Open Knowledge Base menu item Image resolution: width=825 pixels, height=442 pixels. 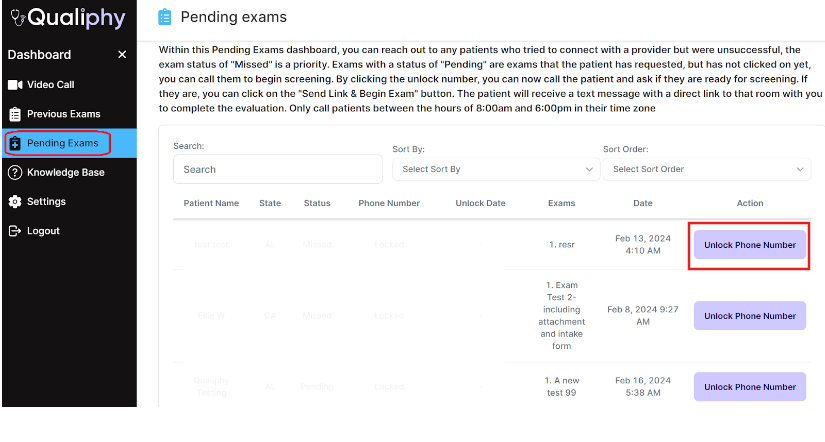[65, 172]
